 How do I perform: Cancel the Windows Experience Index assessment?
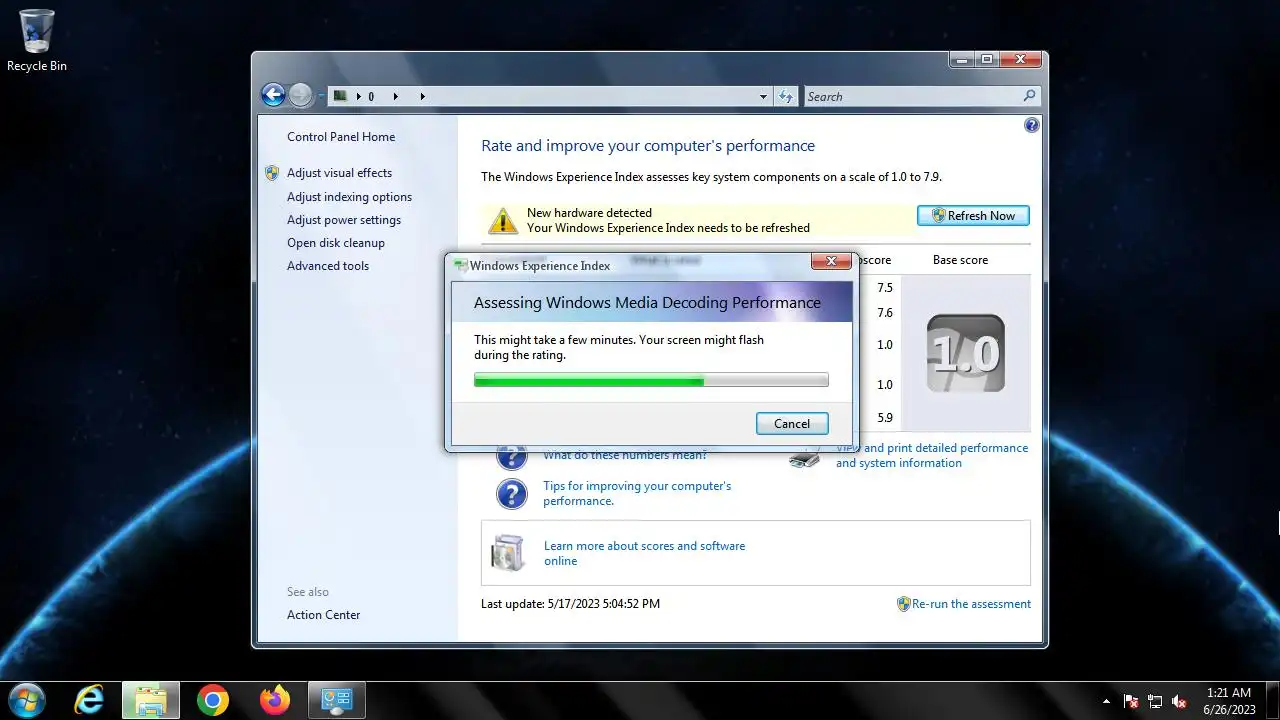[x=792, y=424]
